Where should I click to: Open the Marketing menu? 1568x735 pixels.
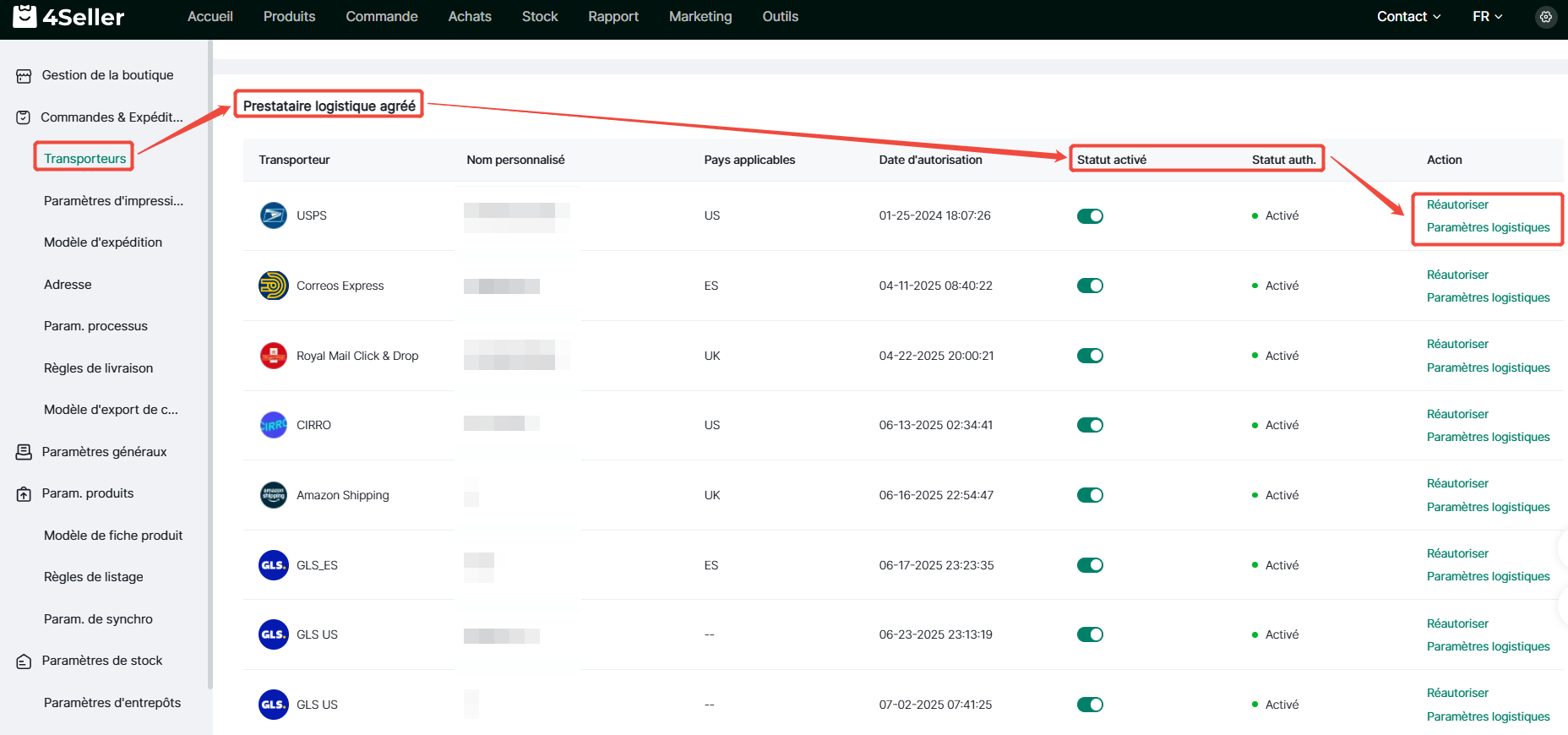click(700, 17)
